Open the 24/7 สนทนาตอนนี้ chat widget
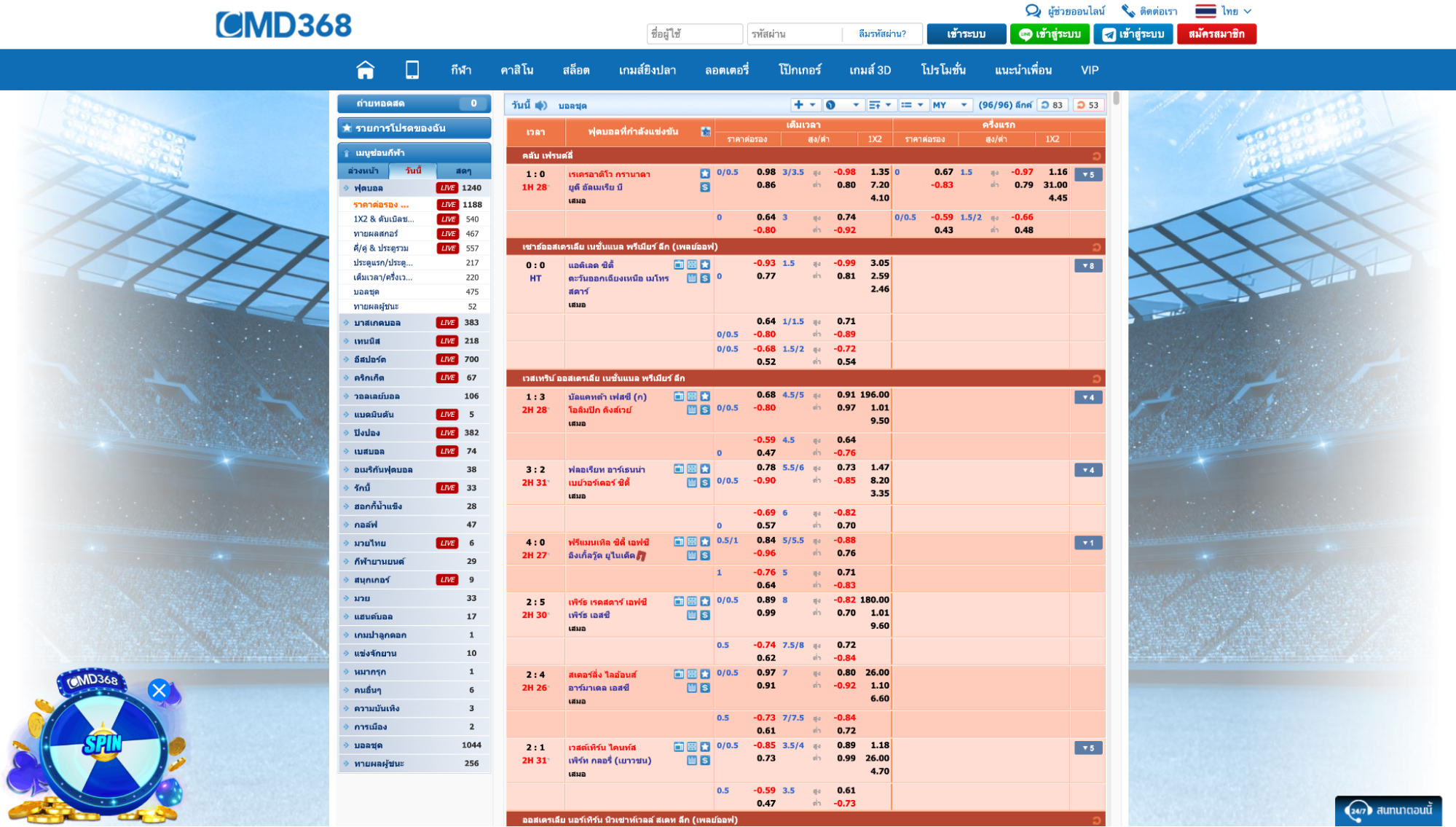Screen dimensions: 1456x827 click(1388, 811)
